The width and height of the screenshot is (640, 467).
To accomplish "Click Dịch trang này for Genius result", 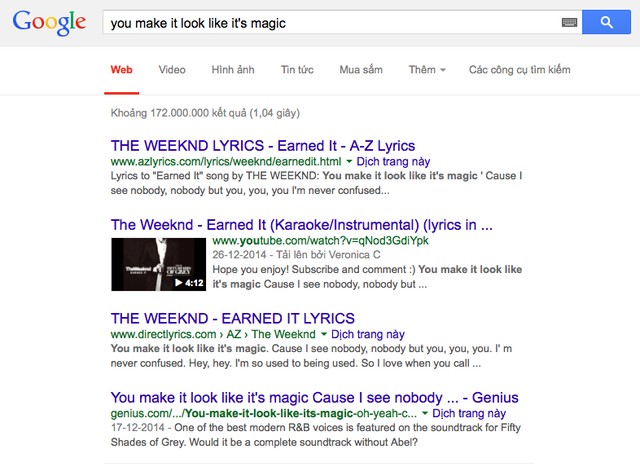I will (469, 414).
